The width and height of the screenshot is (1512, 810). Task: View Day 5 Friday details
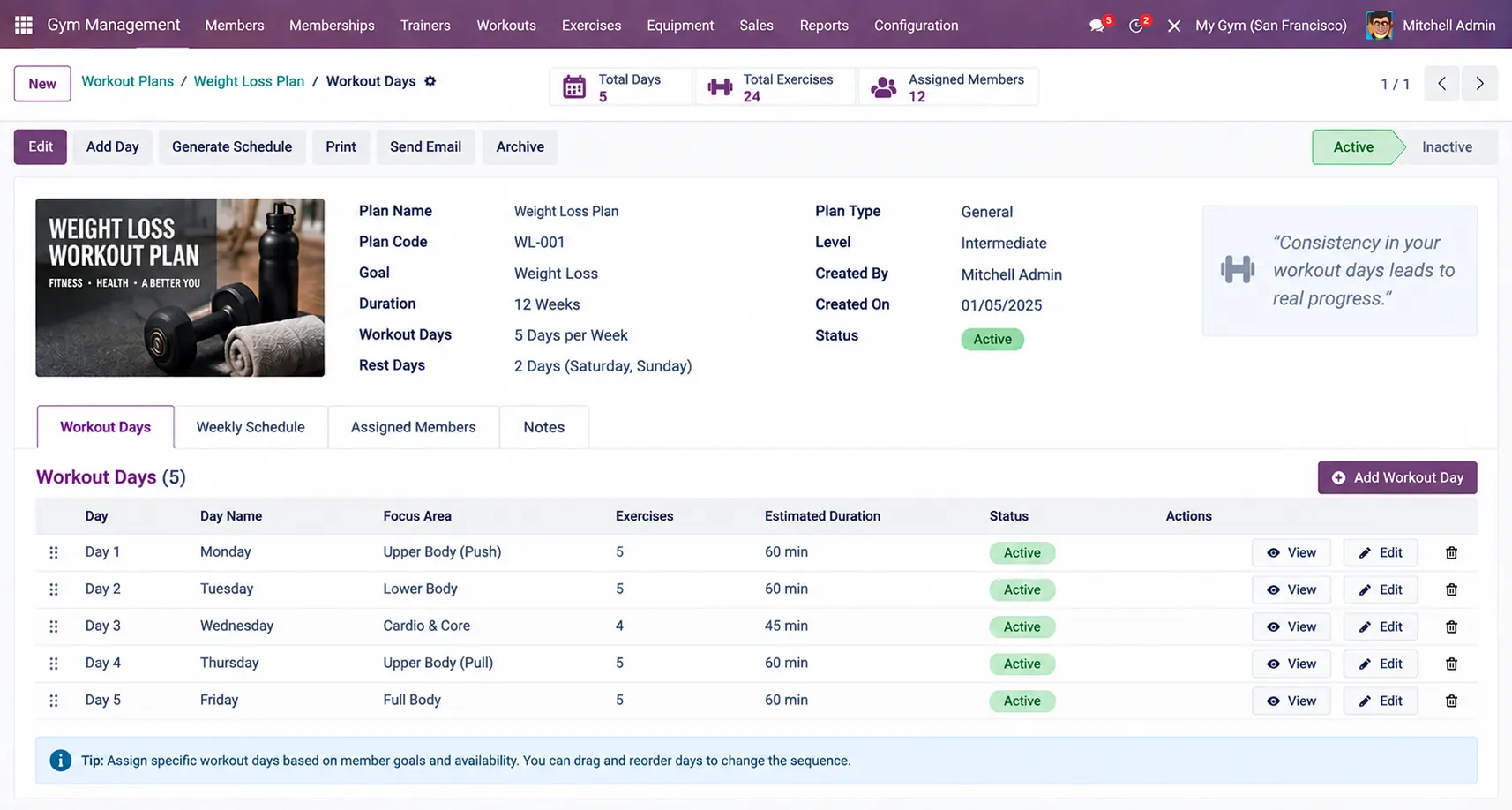1291,701
